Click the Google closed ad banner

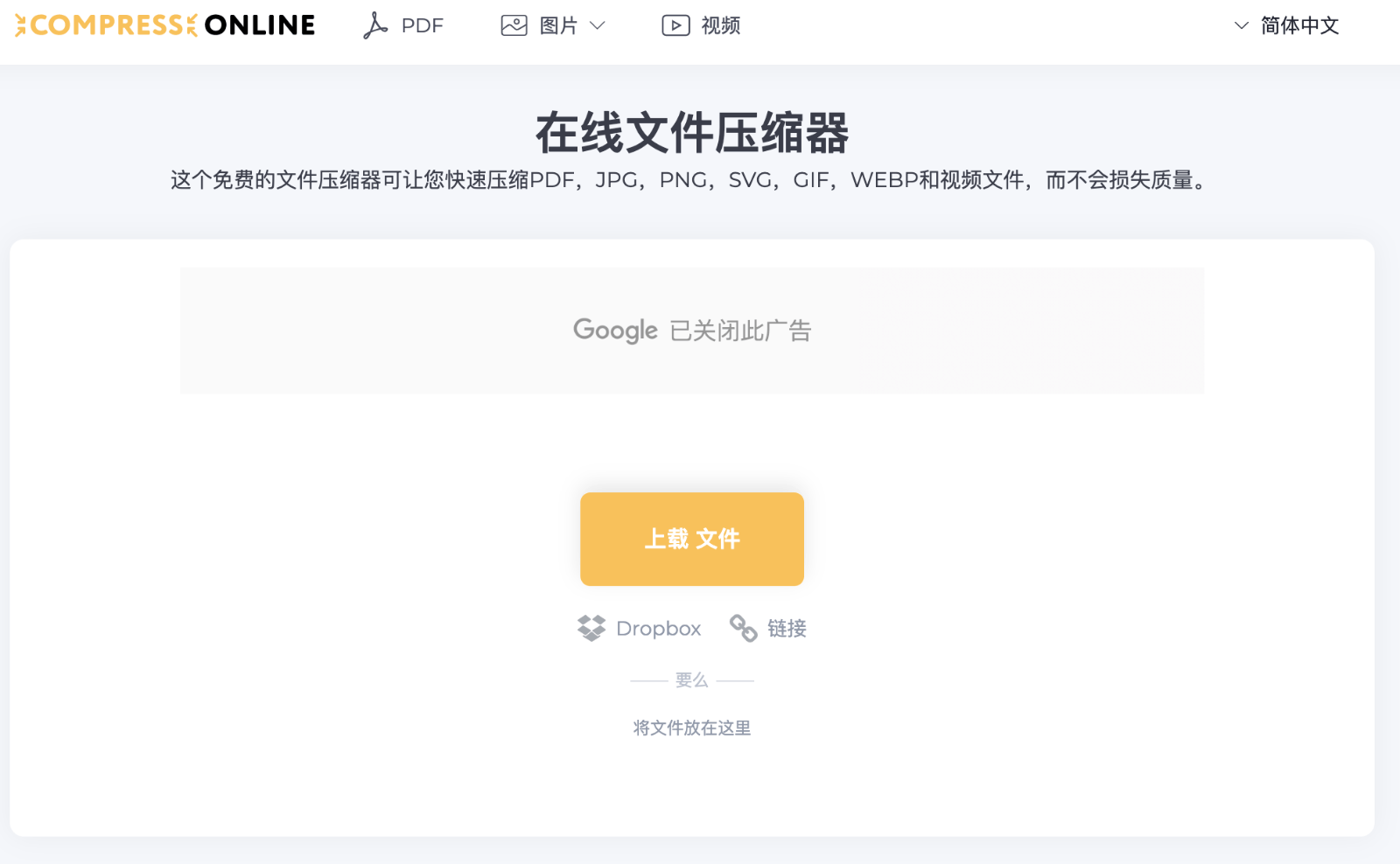(691, 330)
